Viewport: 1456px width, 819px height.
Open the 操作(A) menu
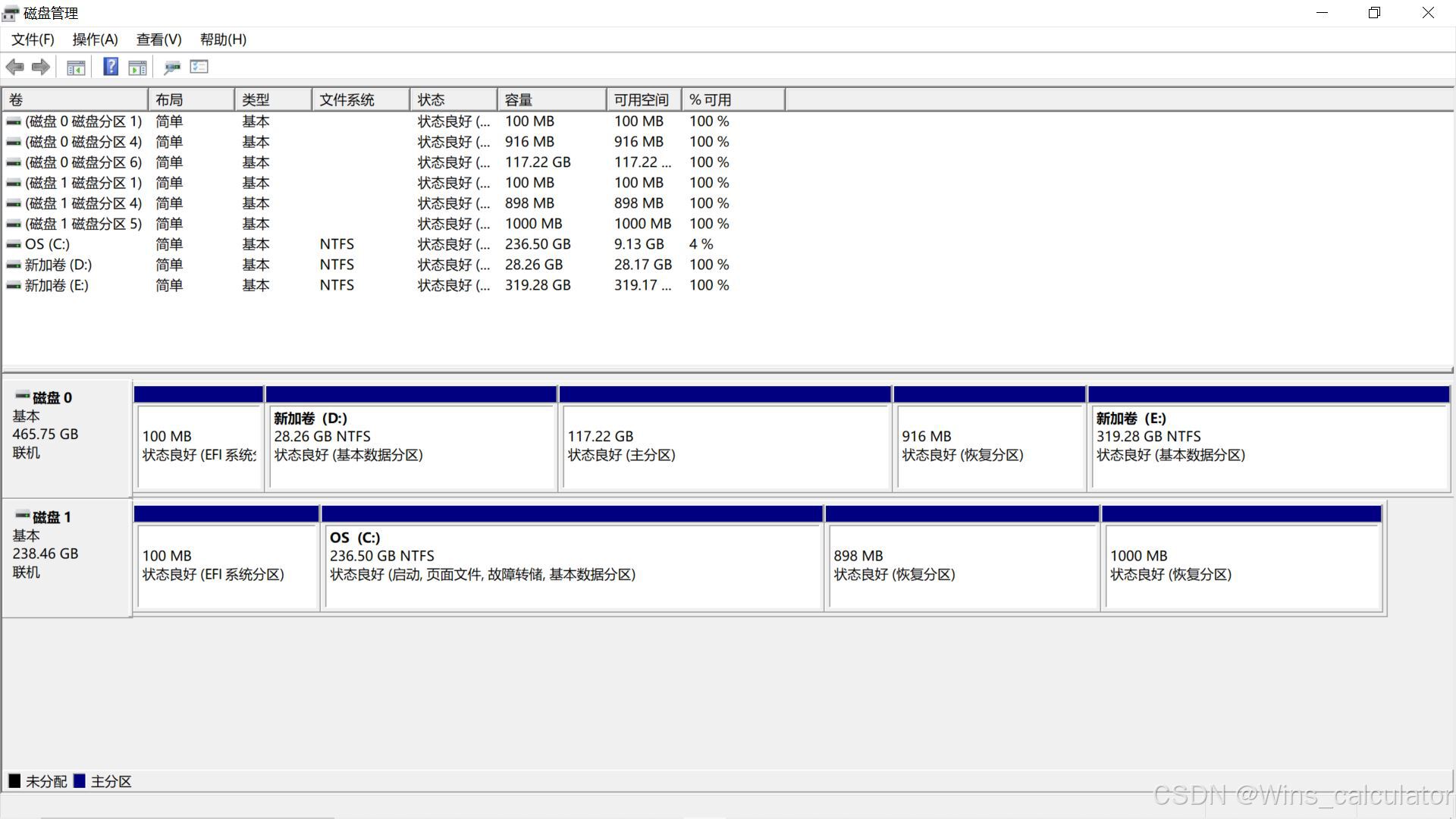tap(95, 39)
